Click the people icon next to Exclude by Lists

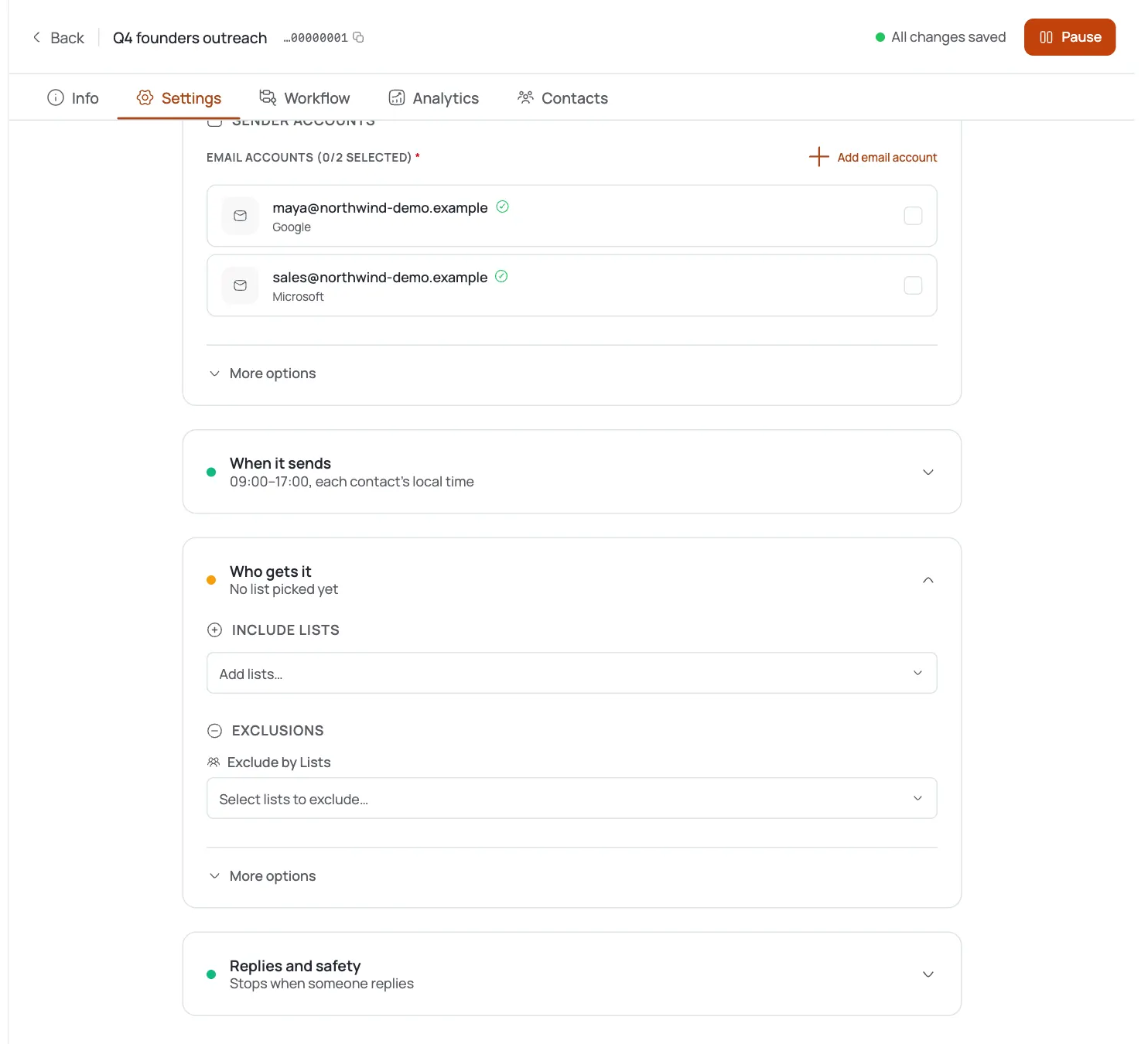coord(214,763)
